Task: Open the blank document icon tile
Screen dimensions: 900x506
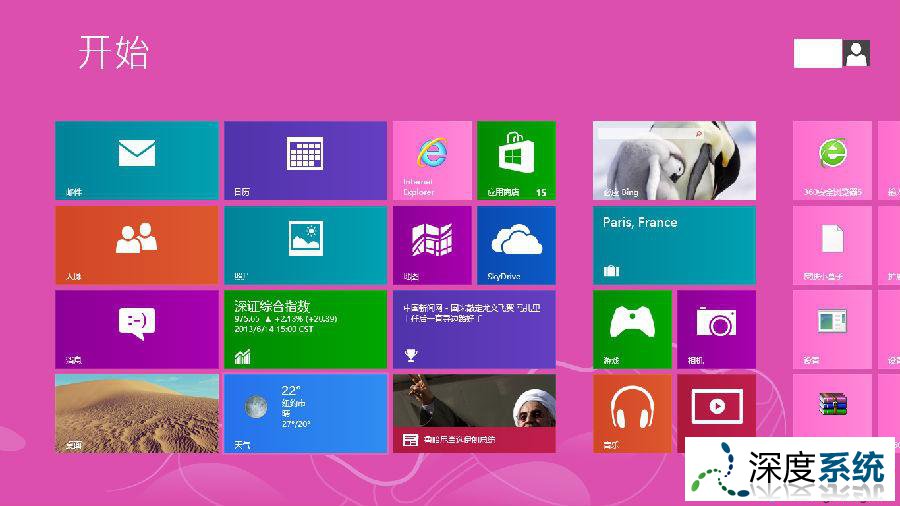Action: point(832,245)
